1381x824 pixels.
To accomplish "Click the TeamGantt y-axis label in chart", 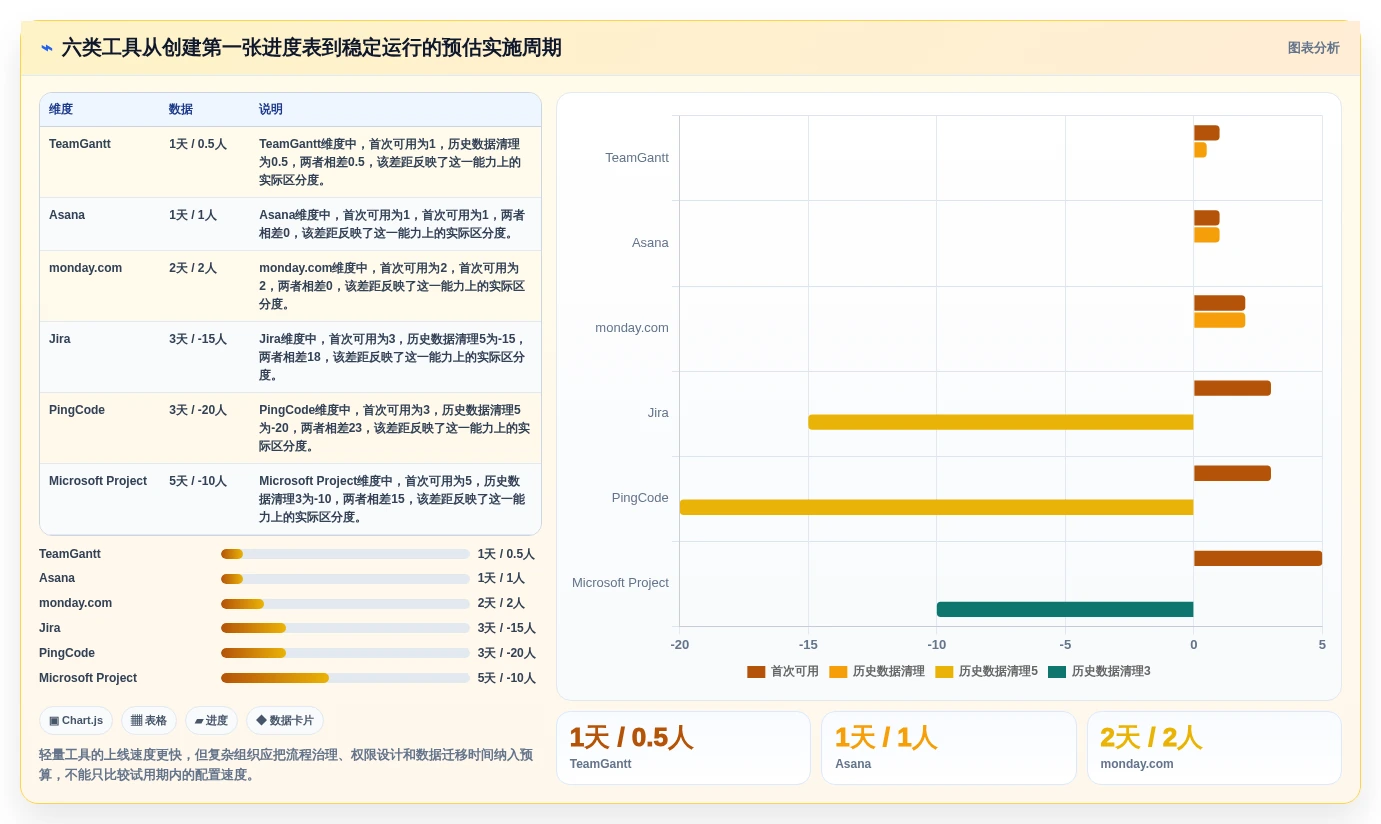I will tap(637, 158).
